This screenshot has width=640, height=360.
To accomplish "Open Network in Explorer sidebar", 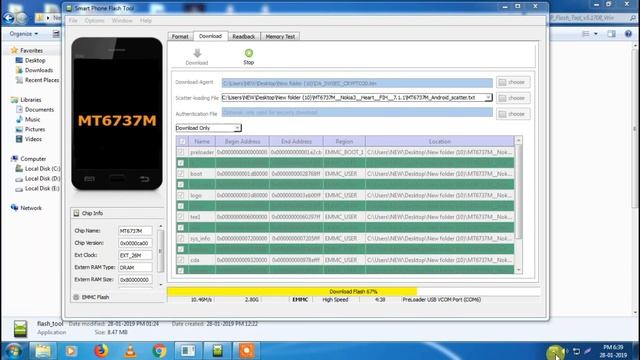I will [31, 208].
